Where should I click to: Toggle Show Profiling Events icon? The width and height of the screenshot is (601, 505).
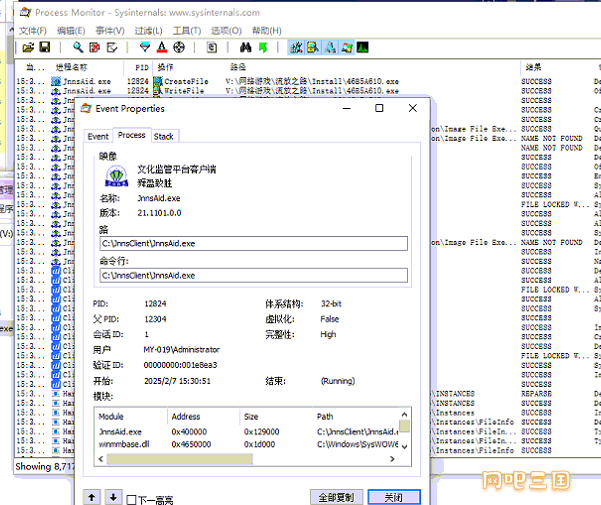(363, 48)
